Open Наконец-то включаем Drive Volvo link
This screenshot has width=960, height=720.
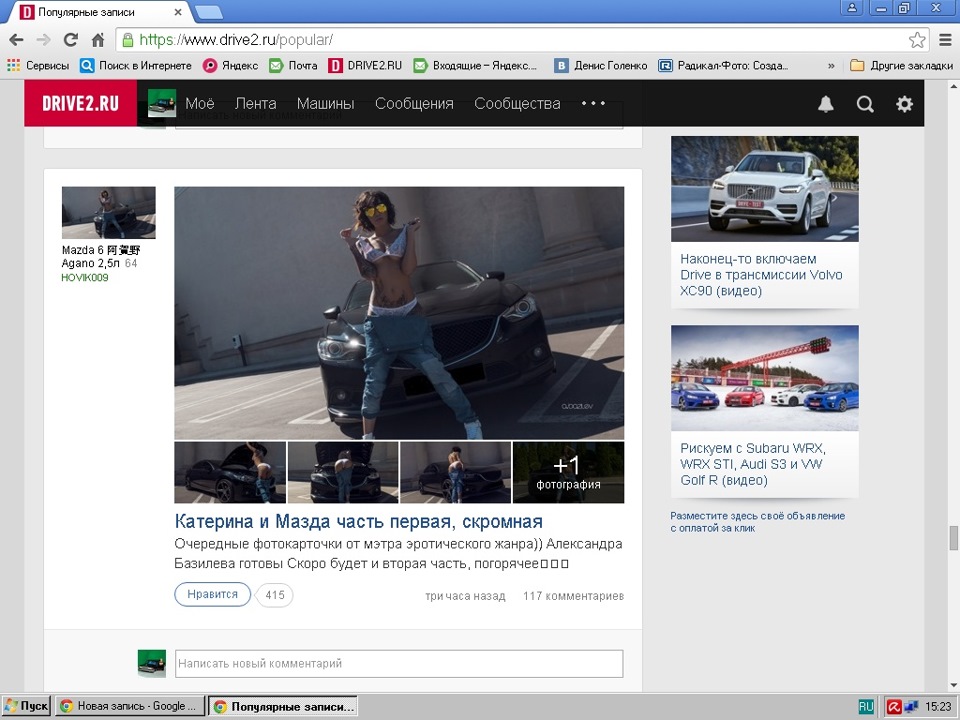tap(761, 275)
